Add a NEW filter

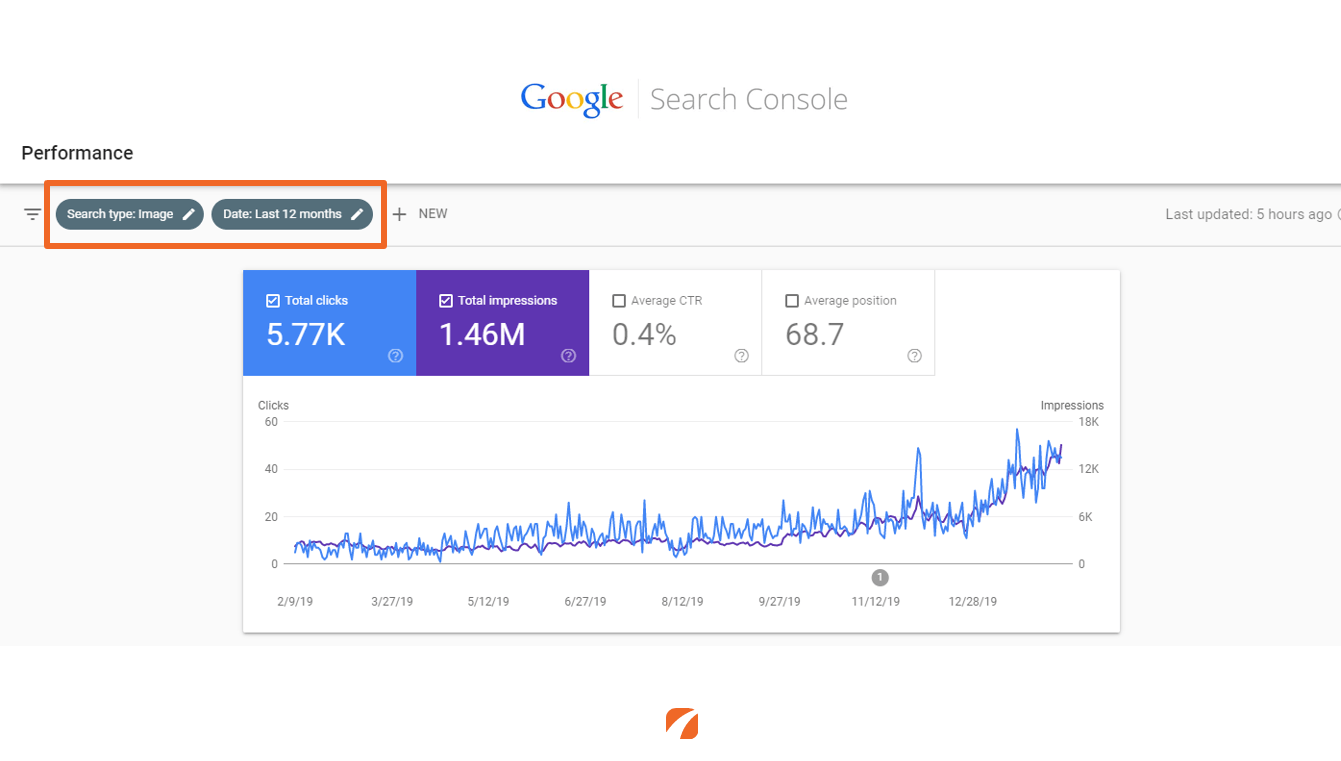(x=432, y=214)
